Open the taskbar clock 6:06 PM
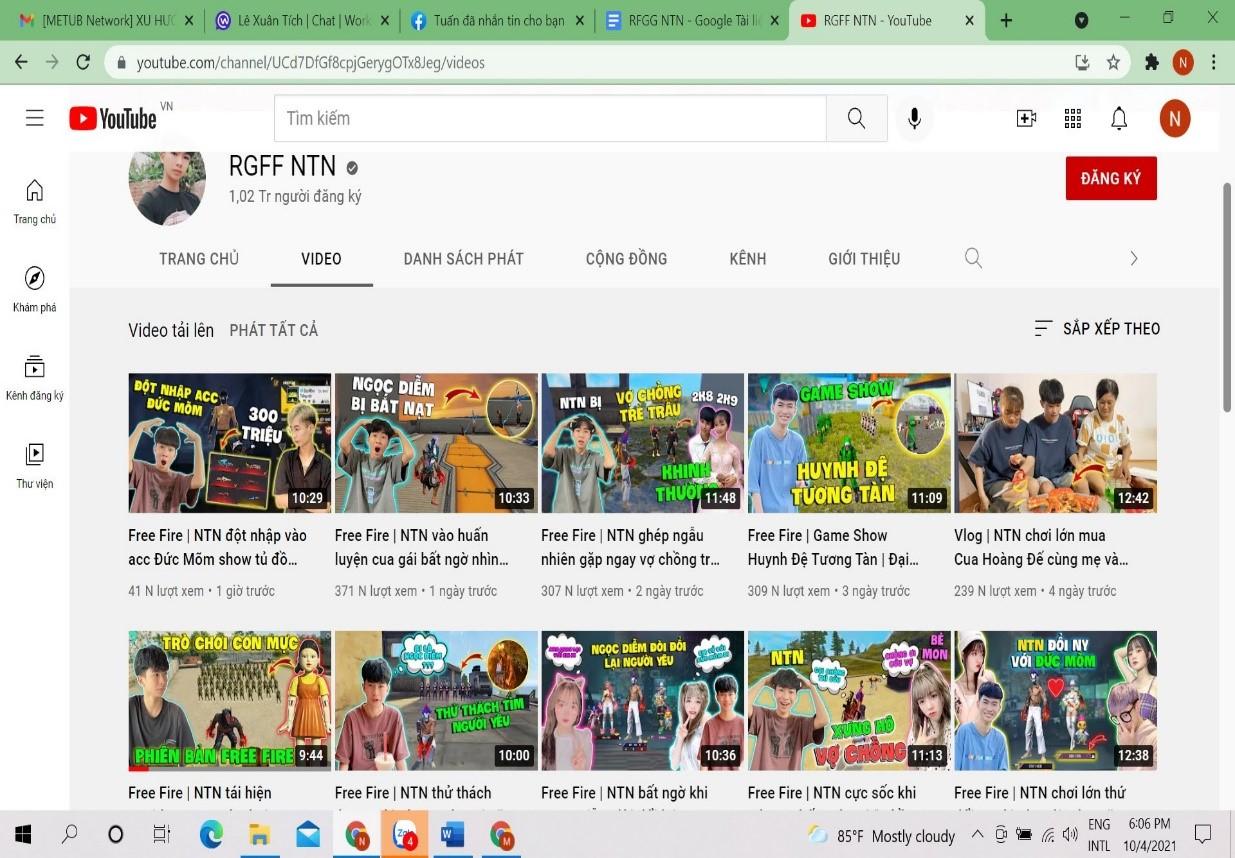 tap(1149, 834)
